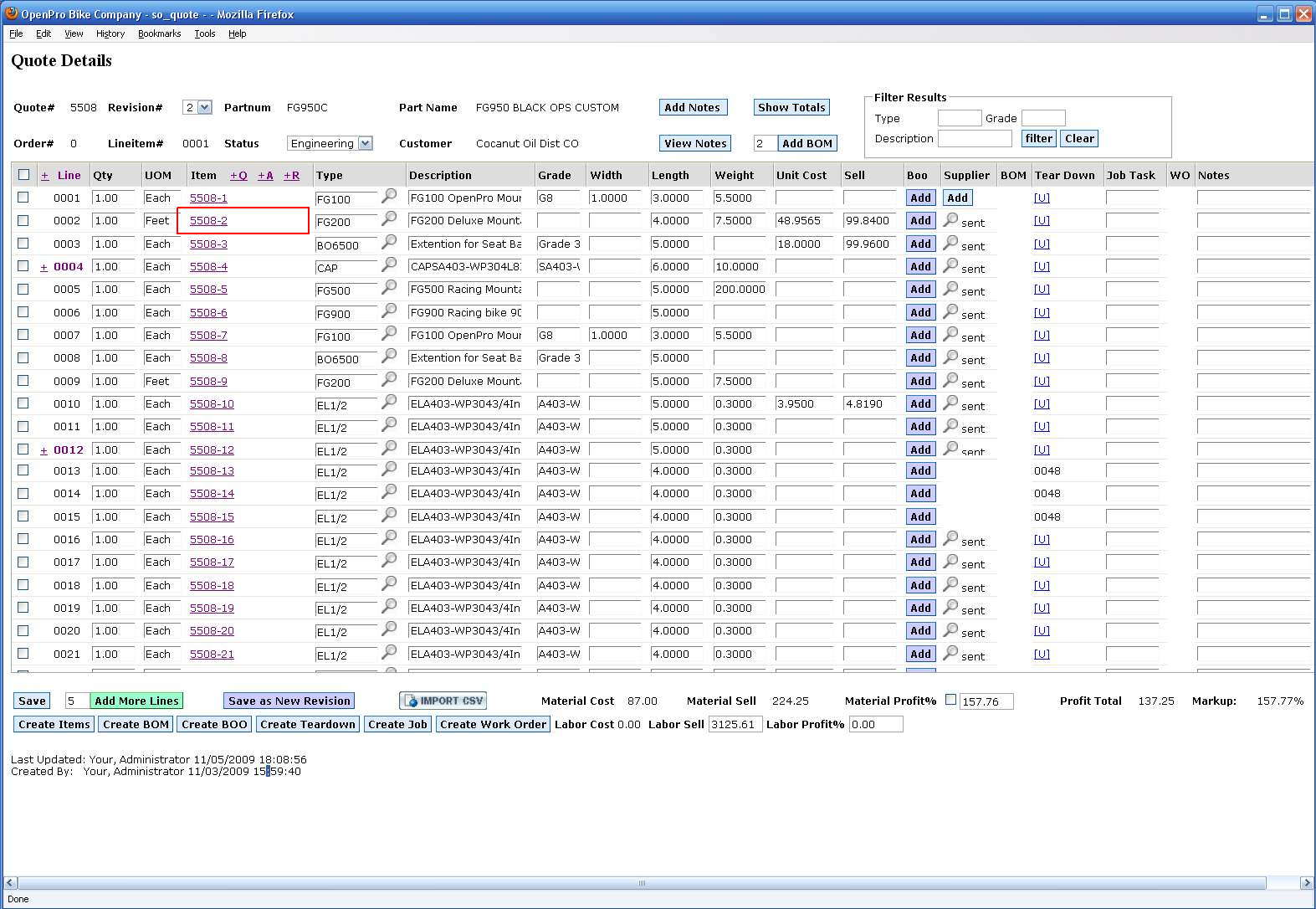Click the Show Totals button

[791, 107]
